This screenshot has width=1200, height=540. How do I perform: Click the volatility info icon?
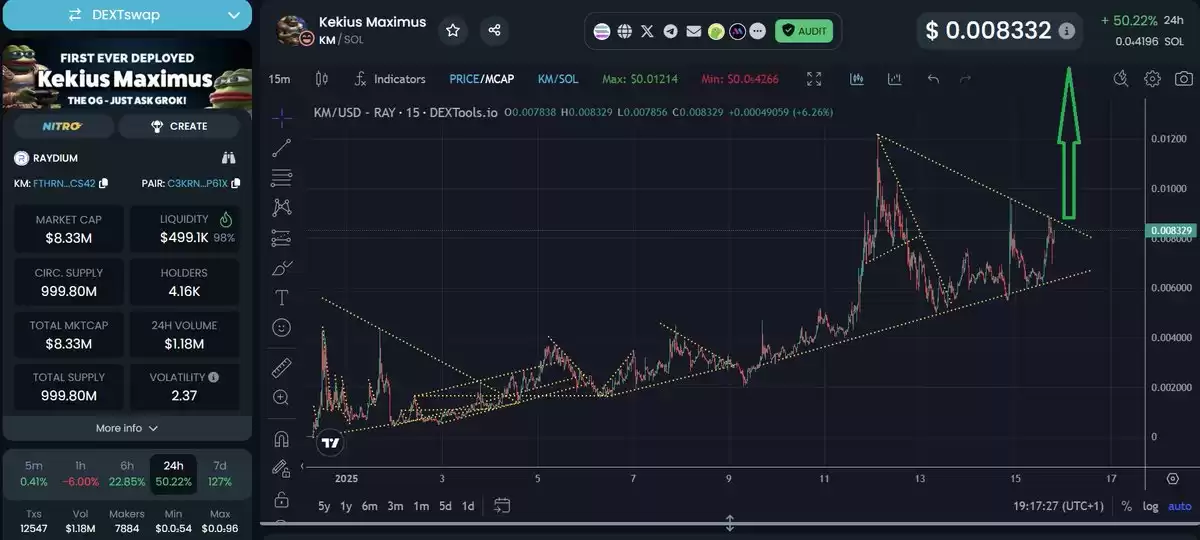[x=214, y=377]
